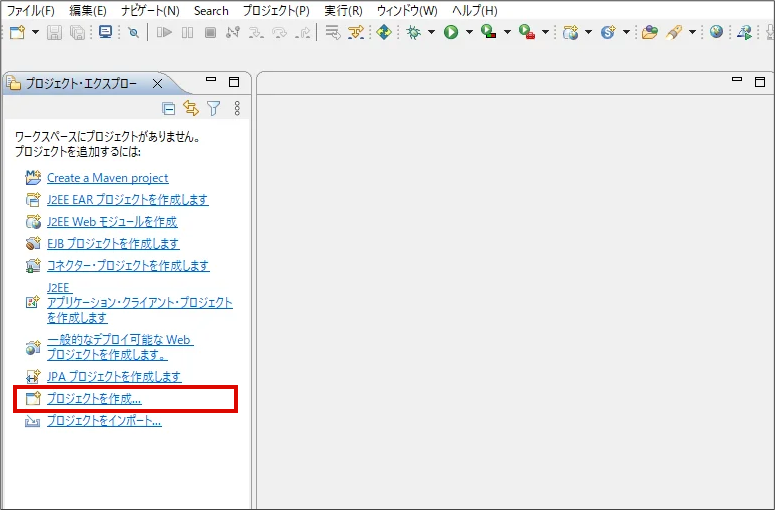Screen dimensions: 775x510
Task: Click the New wizard toolbar icon
Action: pyautogui.click(x=17, y=32)
